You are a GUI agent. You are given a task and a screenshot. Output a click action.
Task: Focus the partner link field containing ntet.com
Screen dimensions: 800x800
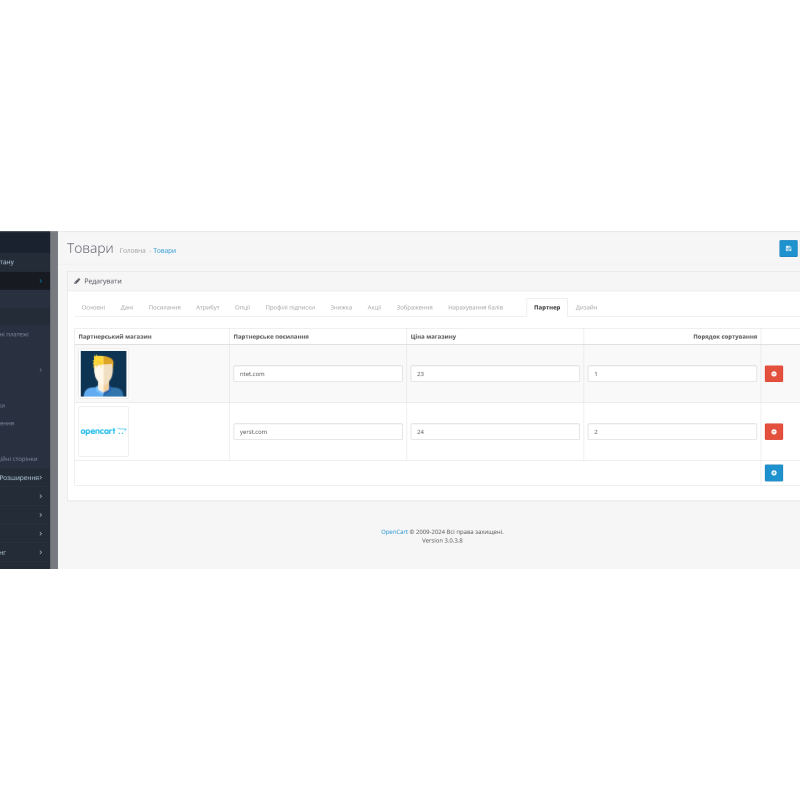click(x=317, y=374)
